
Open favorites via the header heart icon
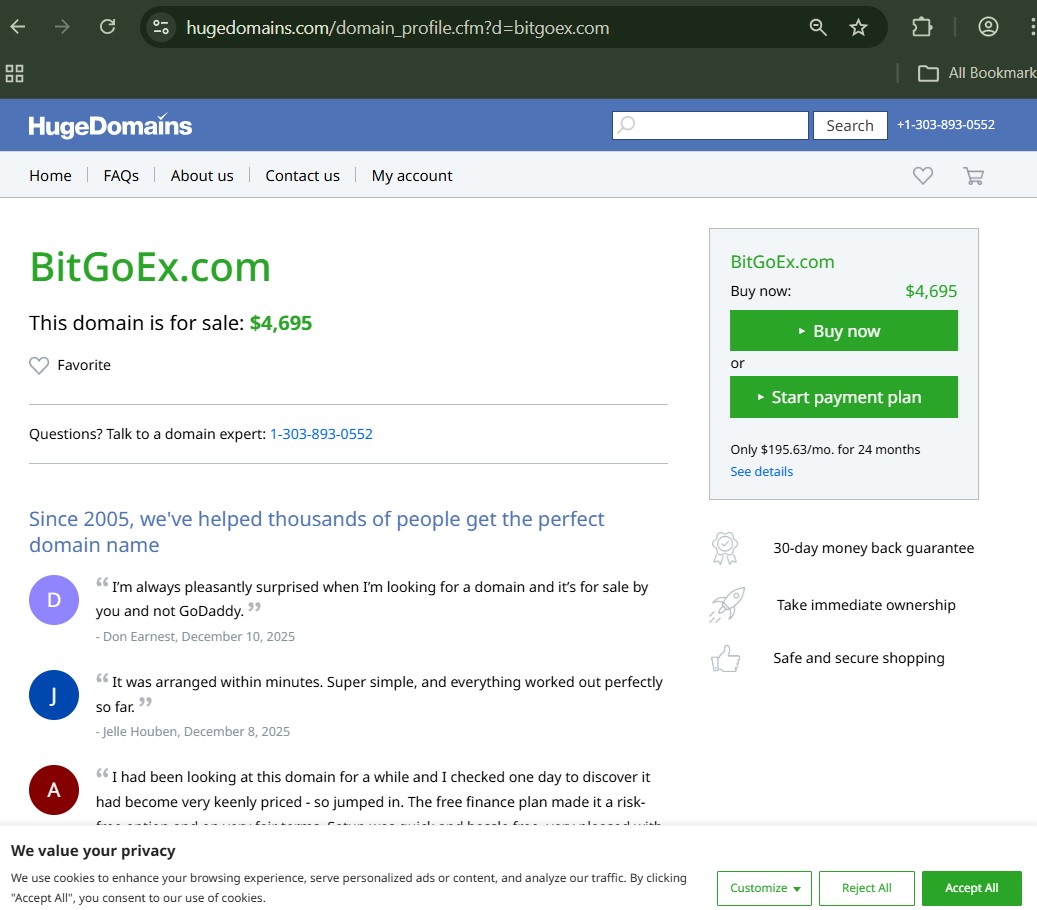pos(922,176)
